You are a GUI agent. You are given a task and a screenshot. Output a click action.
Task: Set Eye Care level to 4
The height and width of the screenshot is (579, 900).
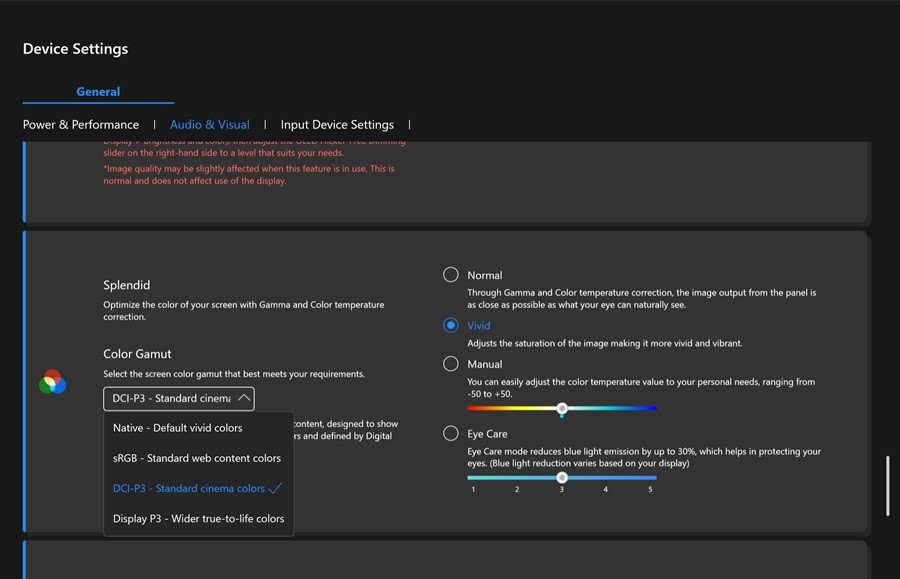[x=606, y=478]
